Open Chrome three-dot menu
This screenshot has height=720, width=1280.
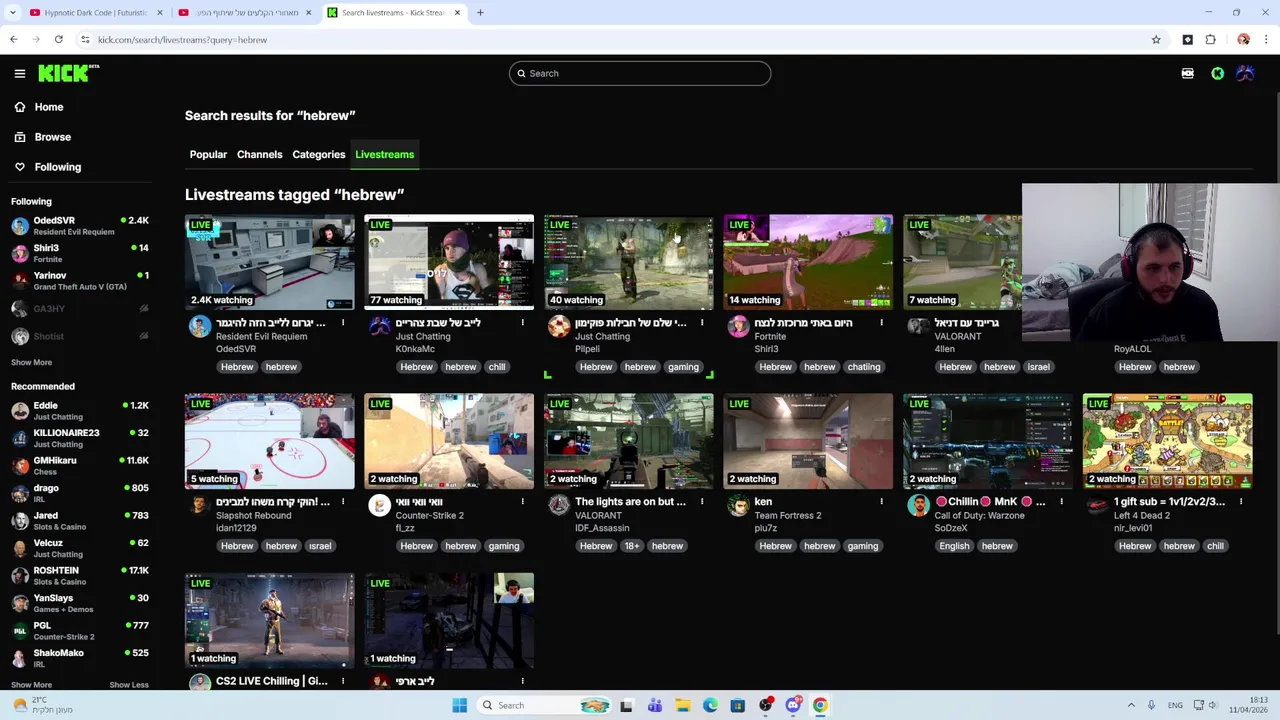coord(1266,40)
